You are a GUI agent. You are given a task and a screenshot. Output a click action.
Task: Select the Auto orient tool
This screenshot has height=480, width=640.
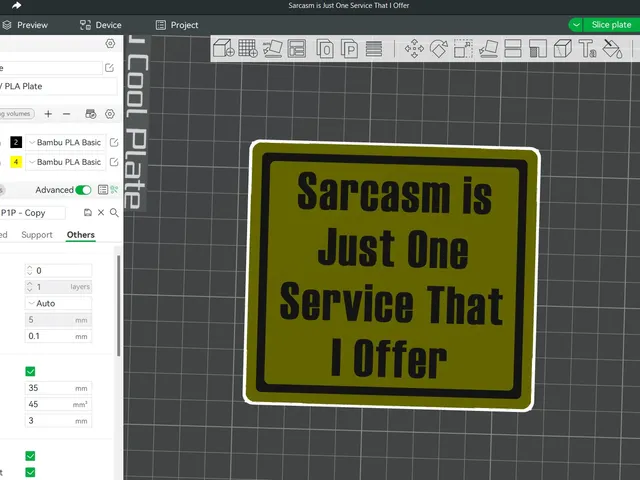coord(273,48)
